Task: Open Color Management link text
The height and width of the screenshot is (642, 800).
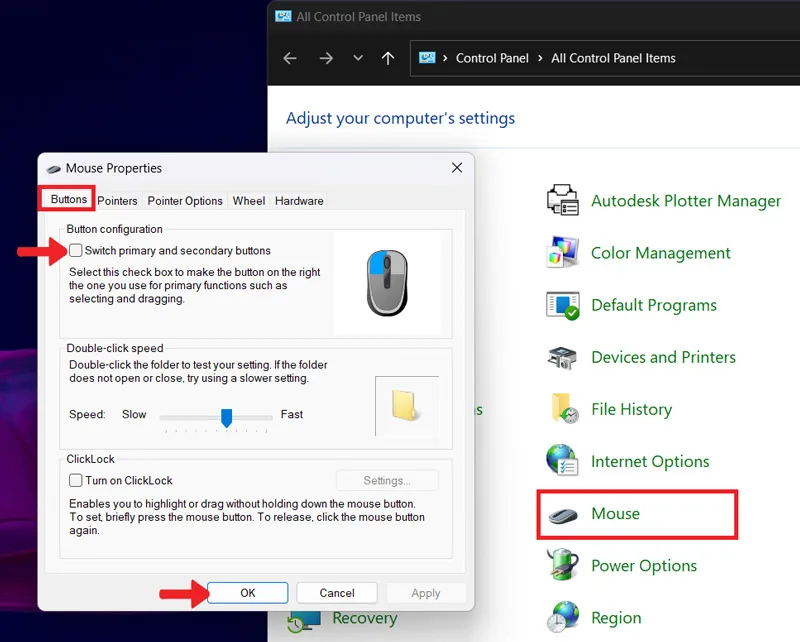Action: coord(661,253)
